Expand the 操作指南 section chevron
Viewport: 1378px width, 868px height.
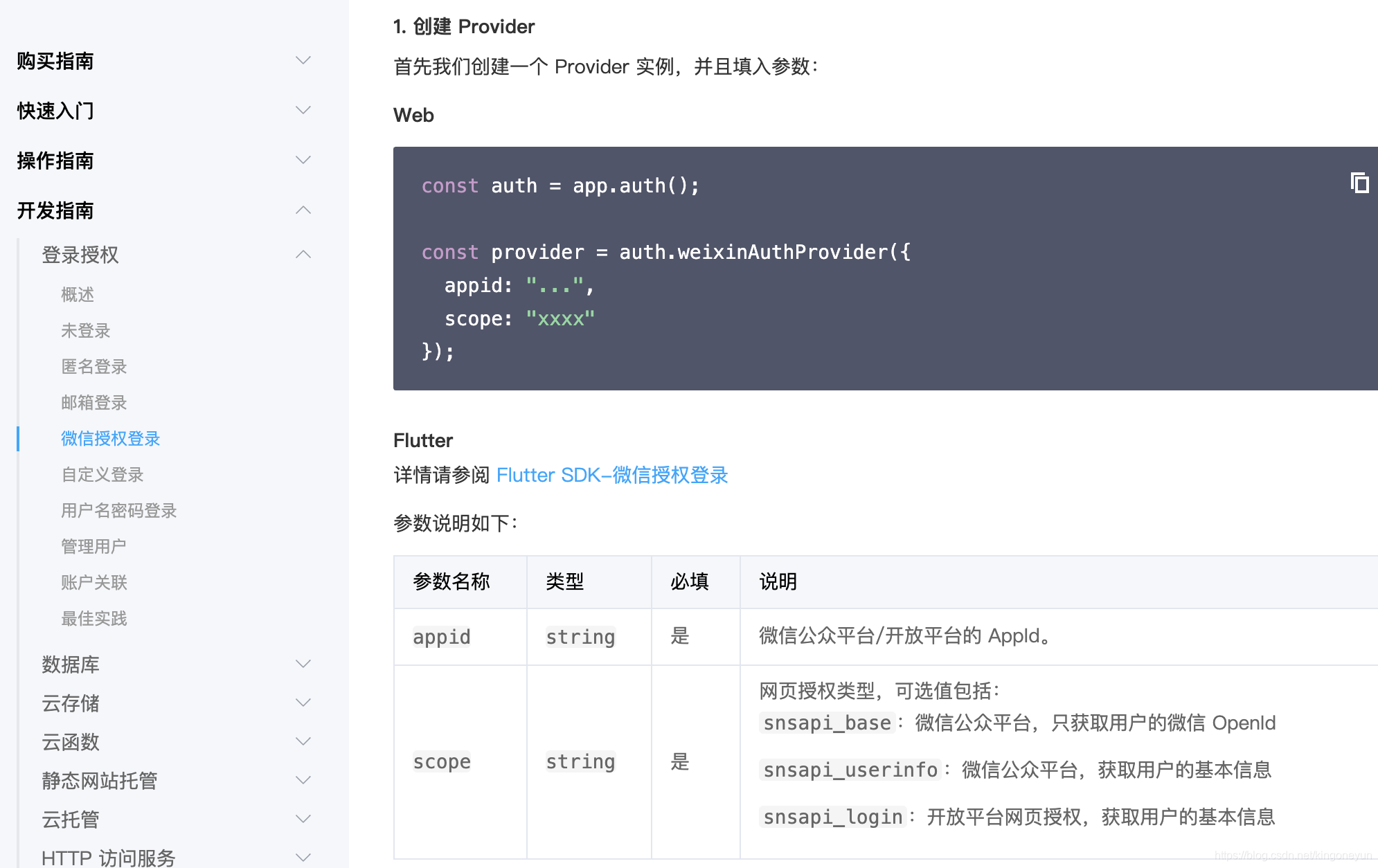303,161
